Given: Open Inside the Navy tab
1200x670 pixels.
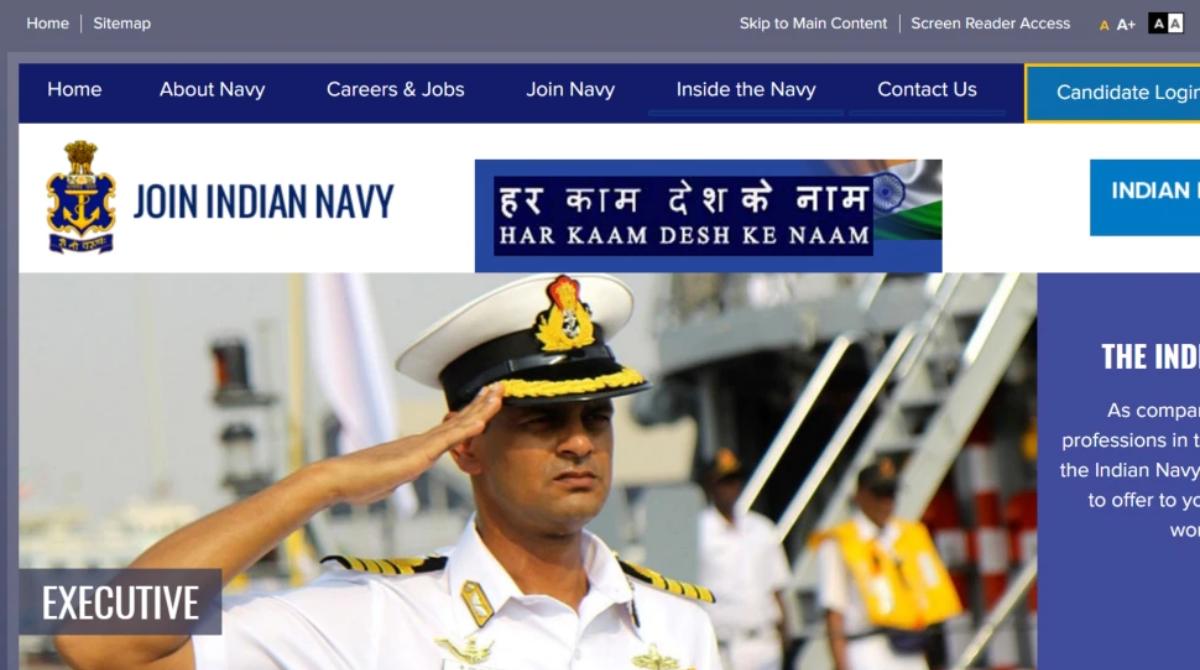Looking at the screenshot, I should coord(746,89).
